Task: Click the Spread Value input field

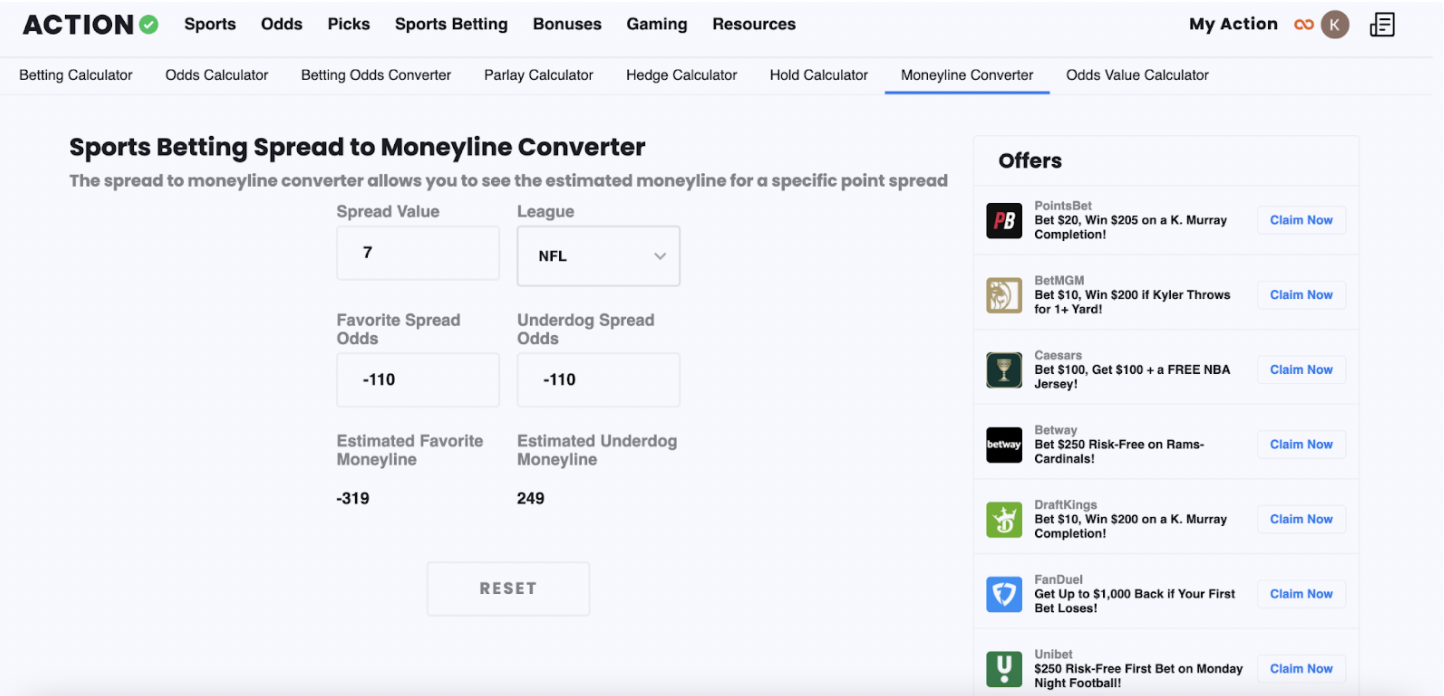Action: coord(417,253)
